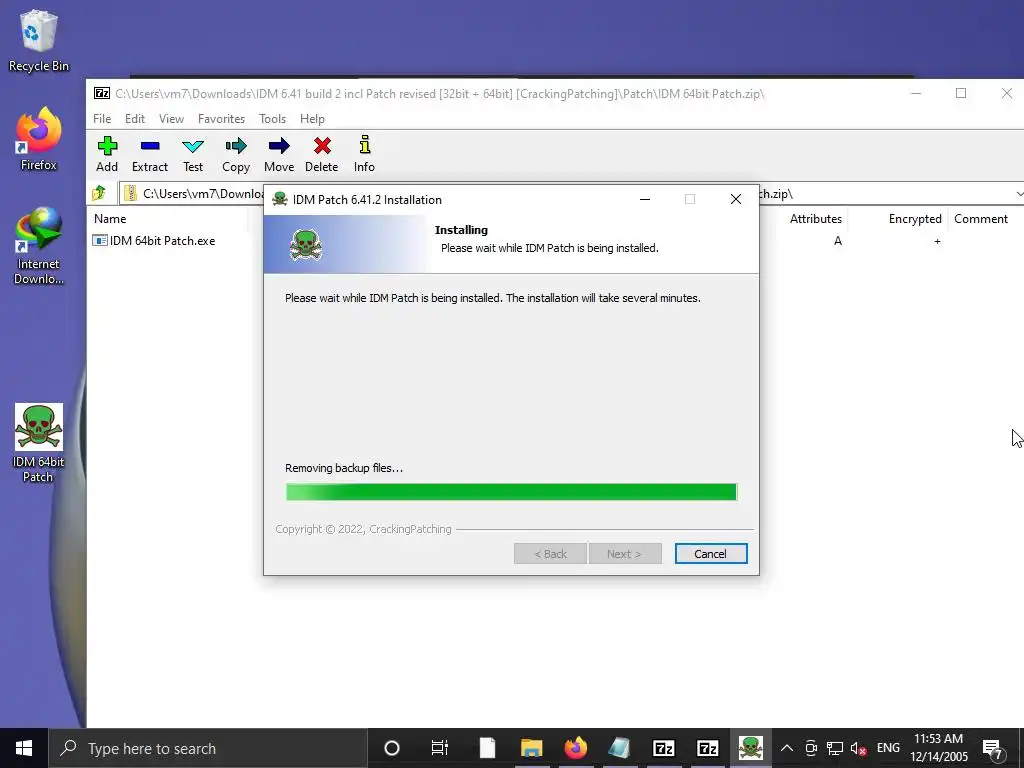Select the IDM 64bit Patch desktop icon
This screenshot has width=1024, height=768.
39,443
